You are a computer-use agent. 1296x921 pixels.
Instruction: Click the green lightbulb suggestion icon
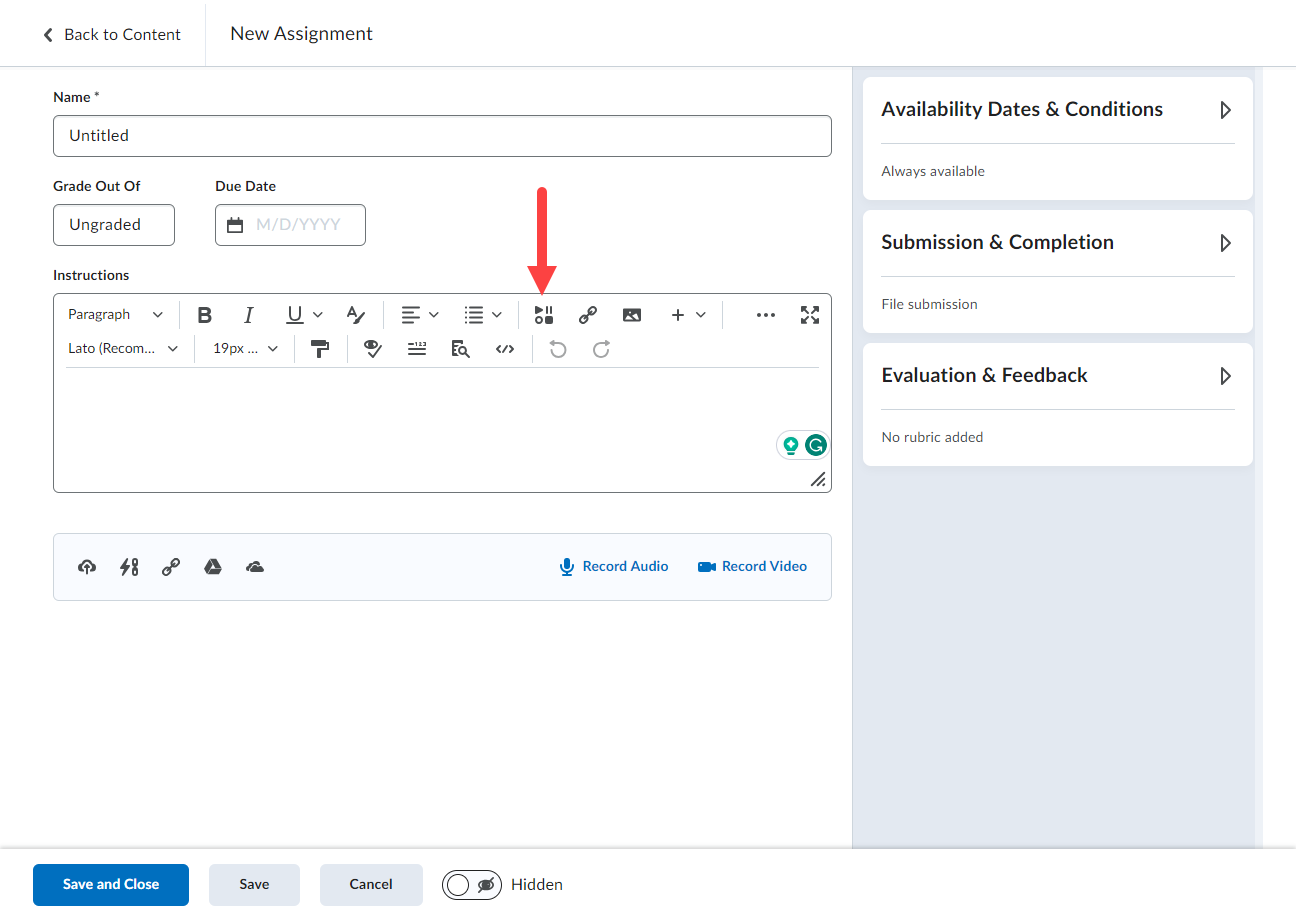pyautogui.click(x=791, y=446)
